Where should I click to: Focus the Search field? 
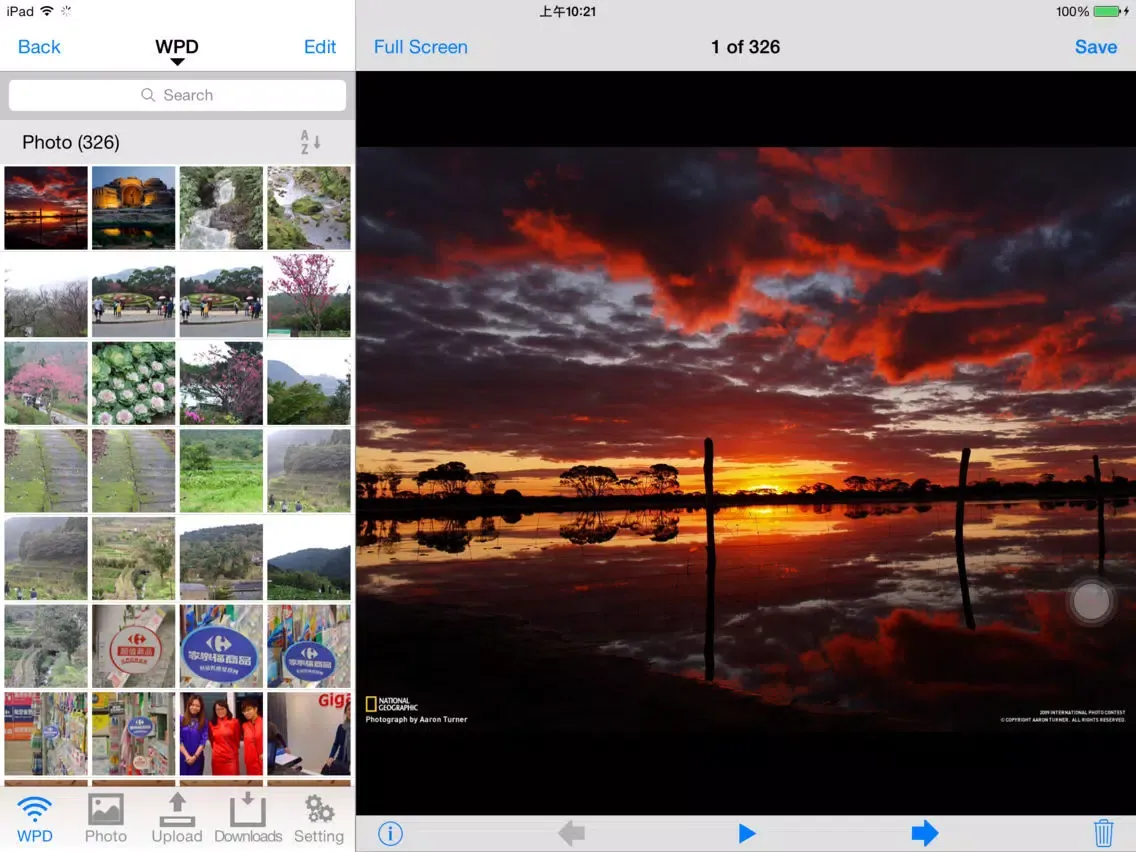[177, 95]
